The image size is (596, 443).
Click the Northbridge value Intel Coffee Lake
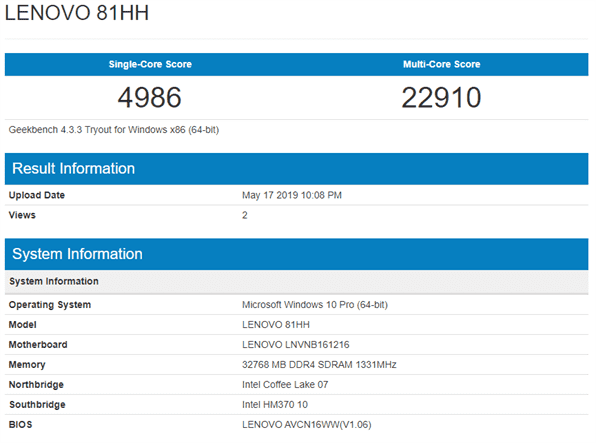[x=285, y=385]
